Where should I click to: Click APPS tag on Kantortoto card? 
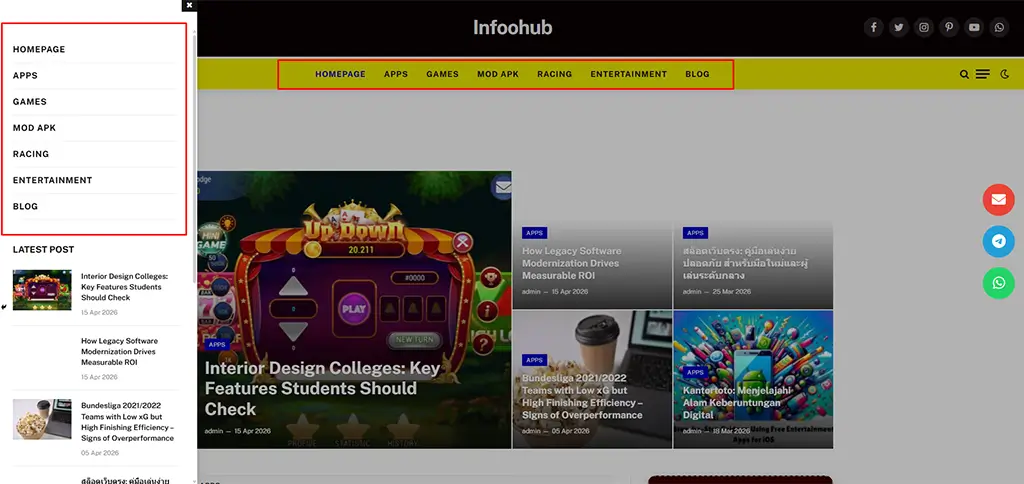tap(696, 372)
